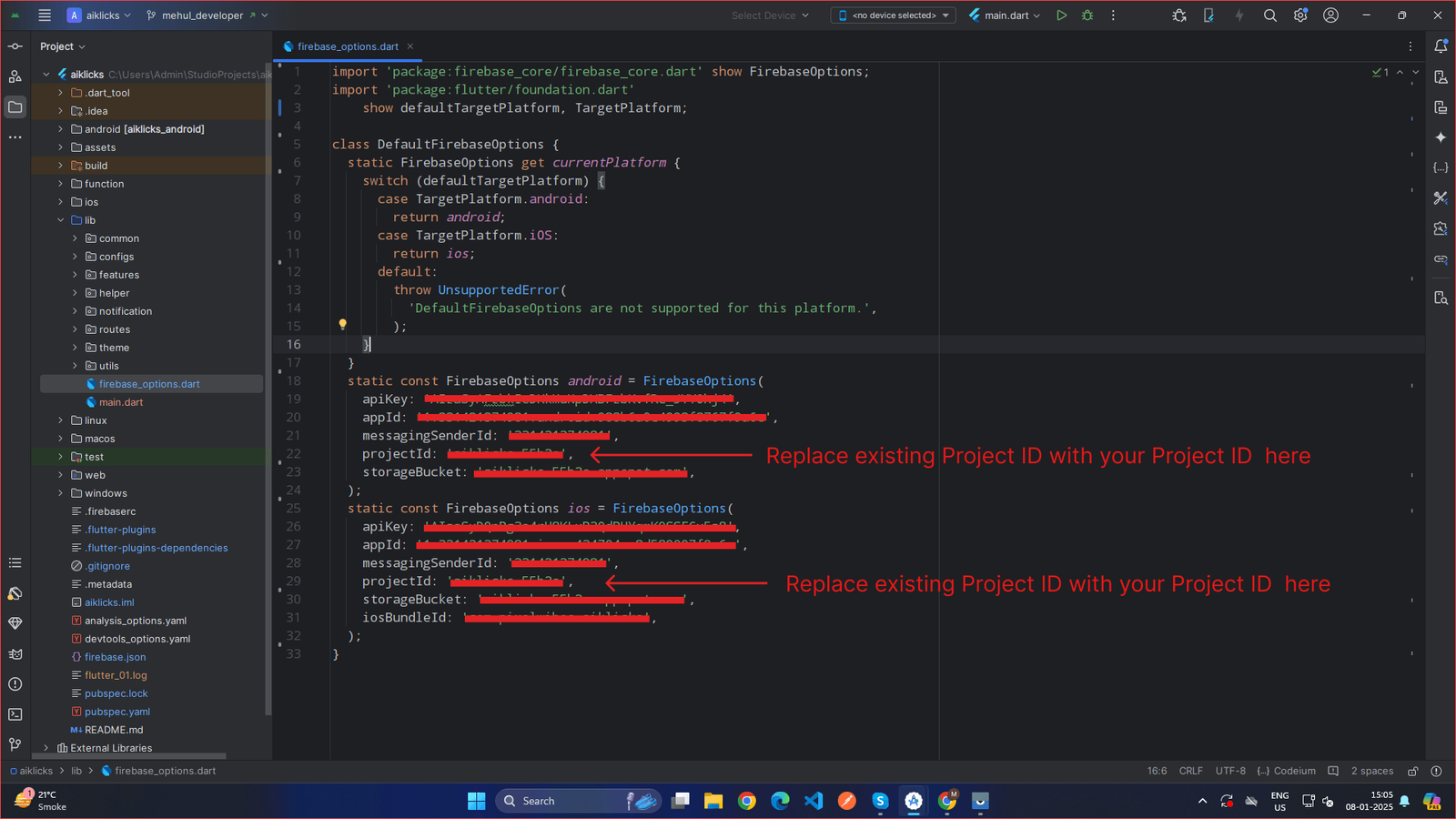1456x819 pixels.
Task: Click the yellow lightbulb intention icon
Action: click(x=343, y=324)
